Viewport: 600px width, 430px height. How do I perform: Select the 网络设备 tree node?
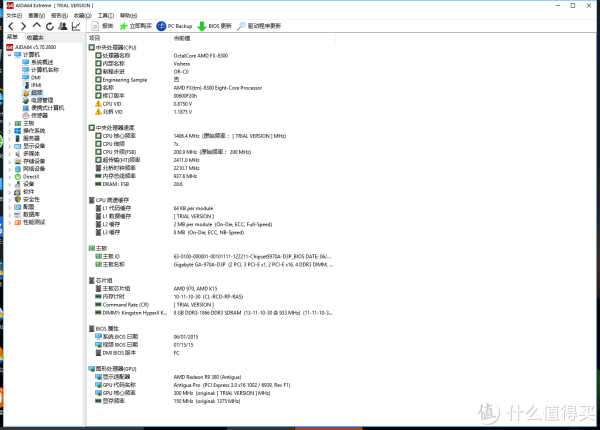tap(30, 169)
